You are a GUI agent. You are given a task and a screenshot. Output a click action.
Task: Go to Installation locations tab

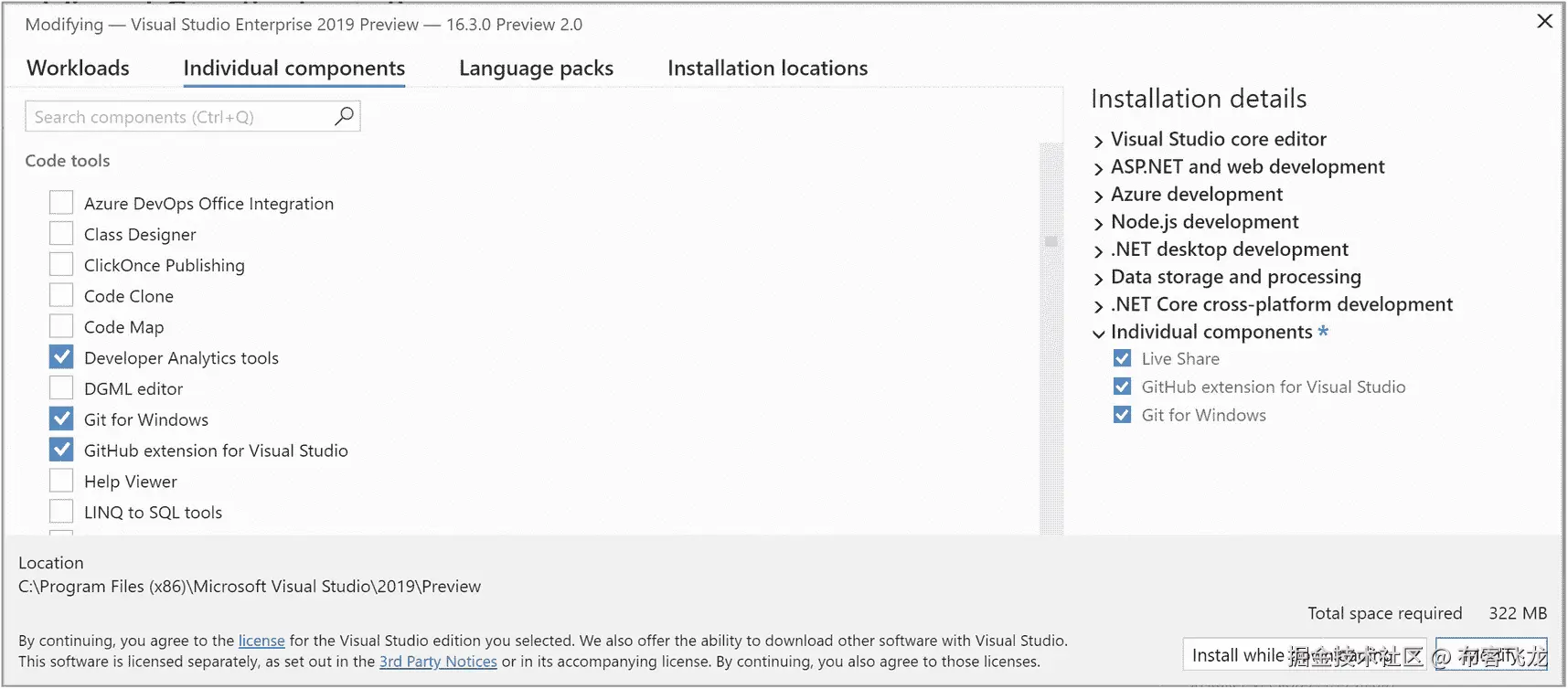[767, 69]
